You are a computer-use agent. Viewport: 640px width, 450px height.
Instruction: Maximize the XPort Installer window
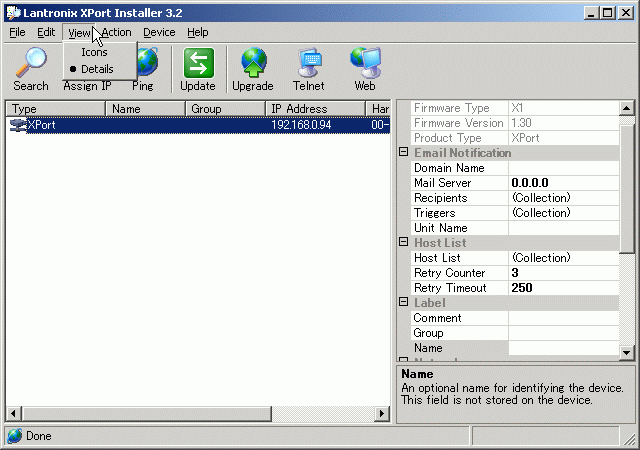607,13
